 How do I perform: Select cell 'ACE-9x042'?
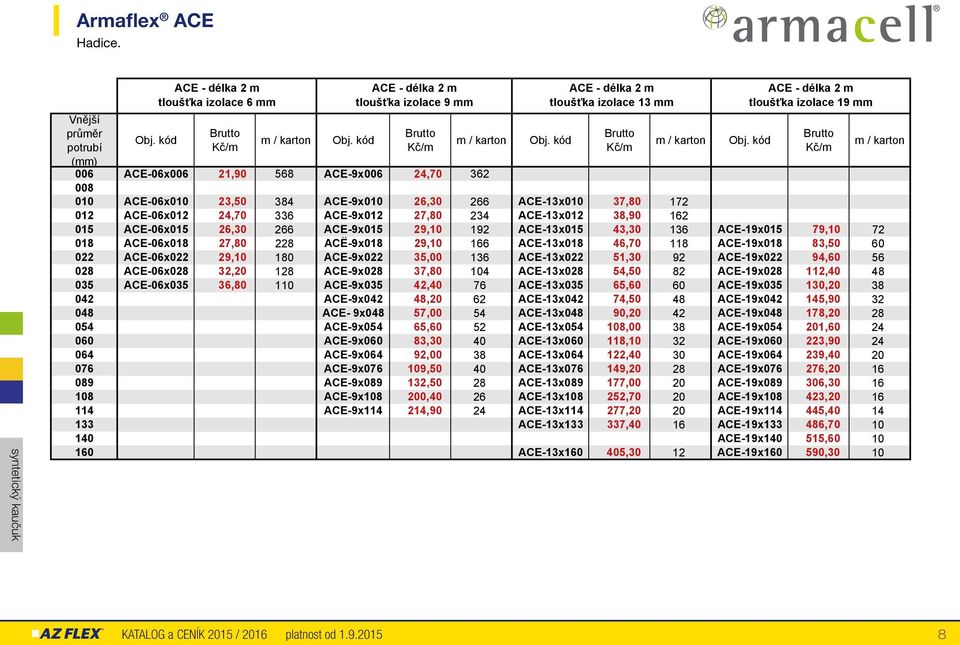tap(353, 299)
